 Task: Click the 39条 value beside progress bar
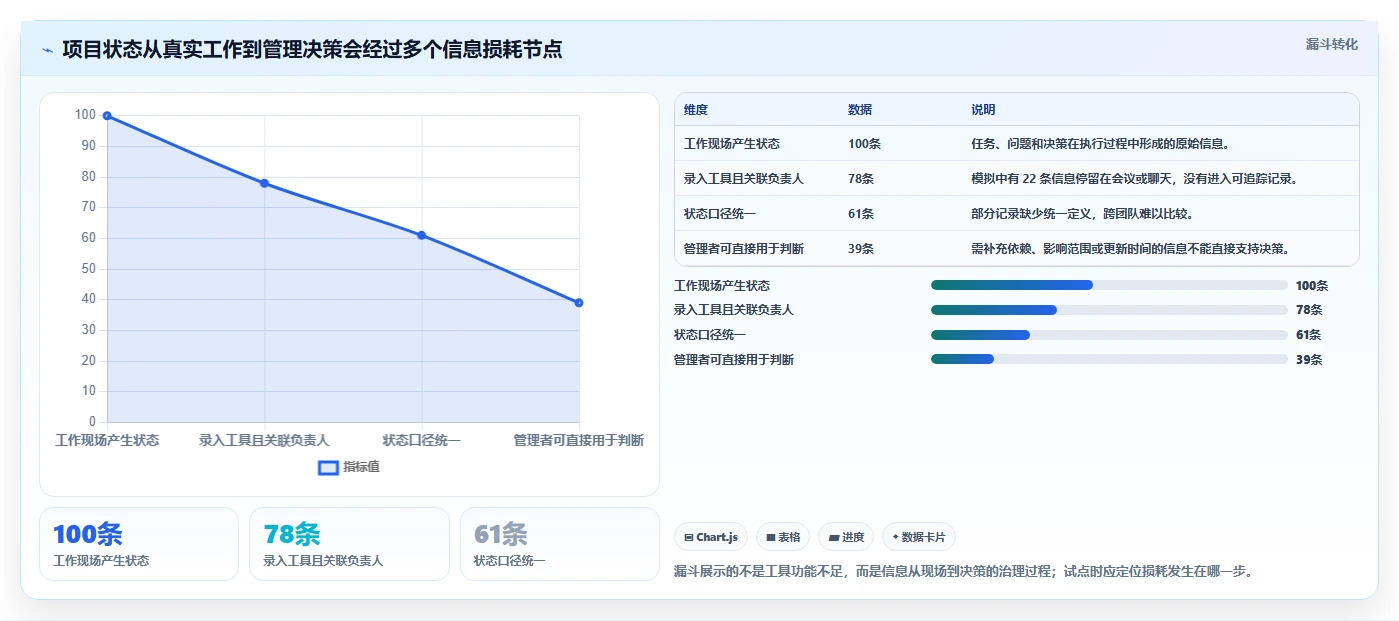(x=1309, y=360)
